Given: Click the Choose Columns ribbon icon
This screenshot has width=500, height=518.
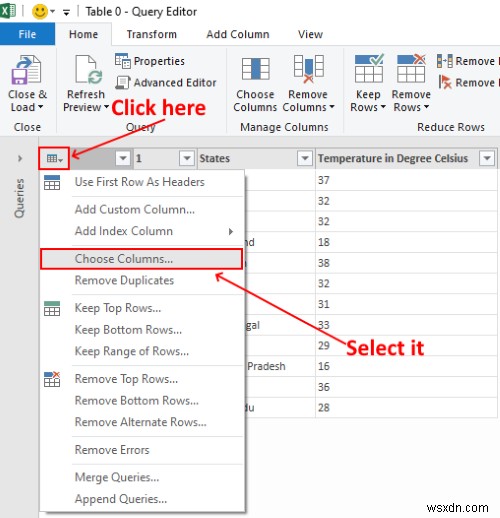Looking at the screenshot, I should [x=256, y=69].
